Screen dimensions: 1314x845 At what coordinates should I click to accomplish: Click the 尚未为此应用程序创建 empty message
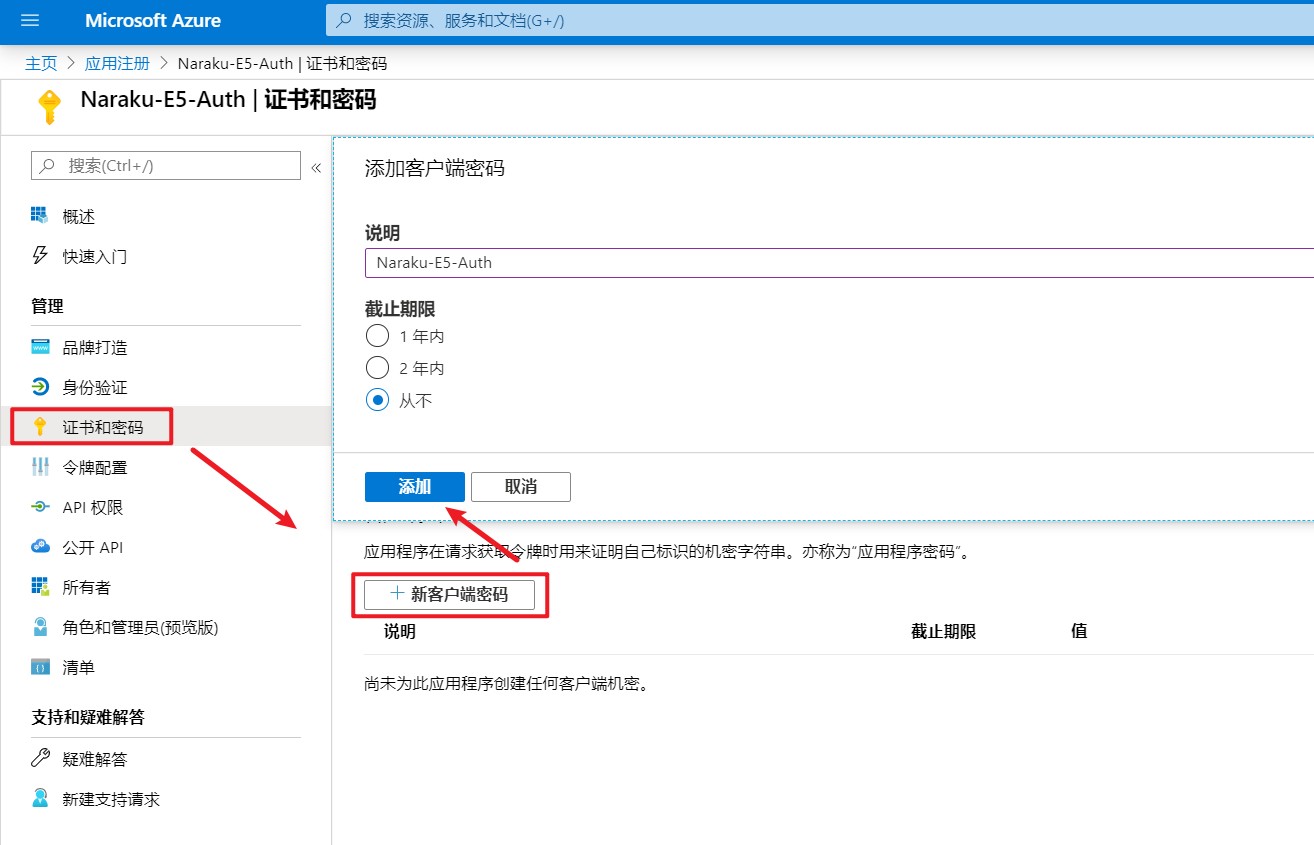tap(507, 685)
